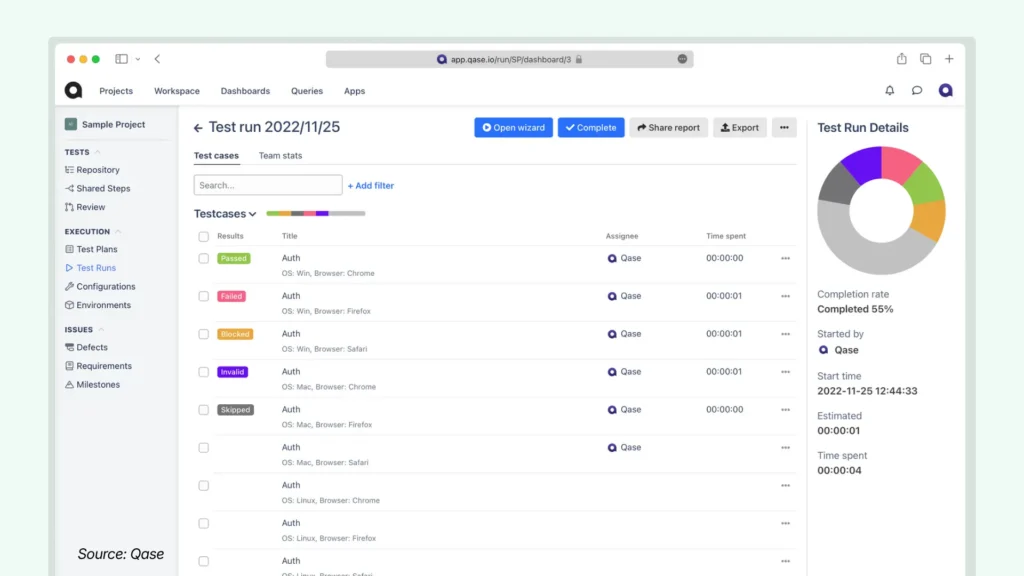Click the browser share icon
Screen dimensions: 1024x576
901,58
